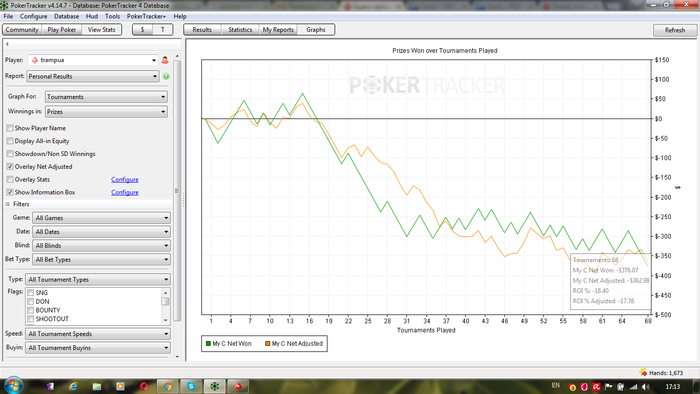Click the My C Net Adjusted legend swatch

267,344
